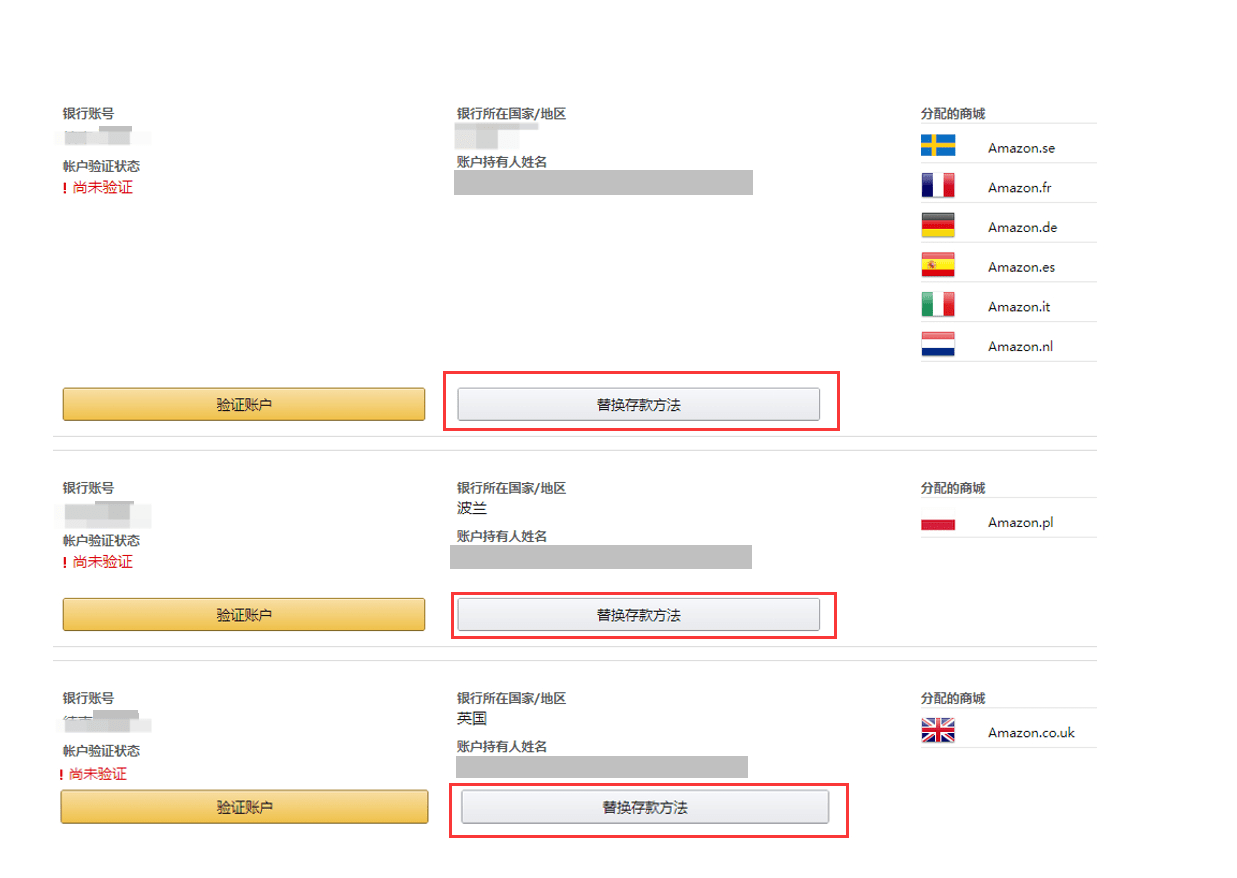
Task: Click the France flag icon
Action: click(937, 186)
